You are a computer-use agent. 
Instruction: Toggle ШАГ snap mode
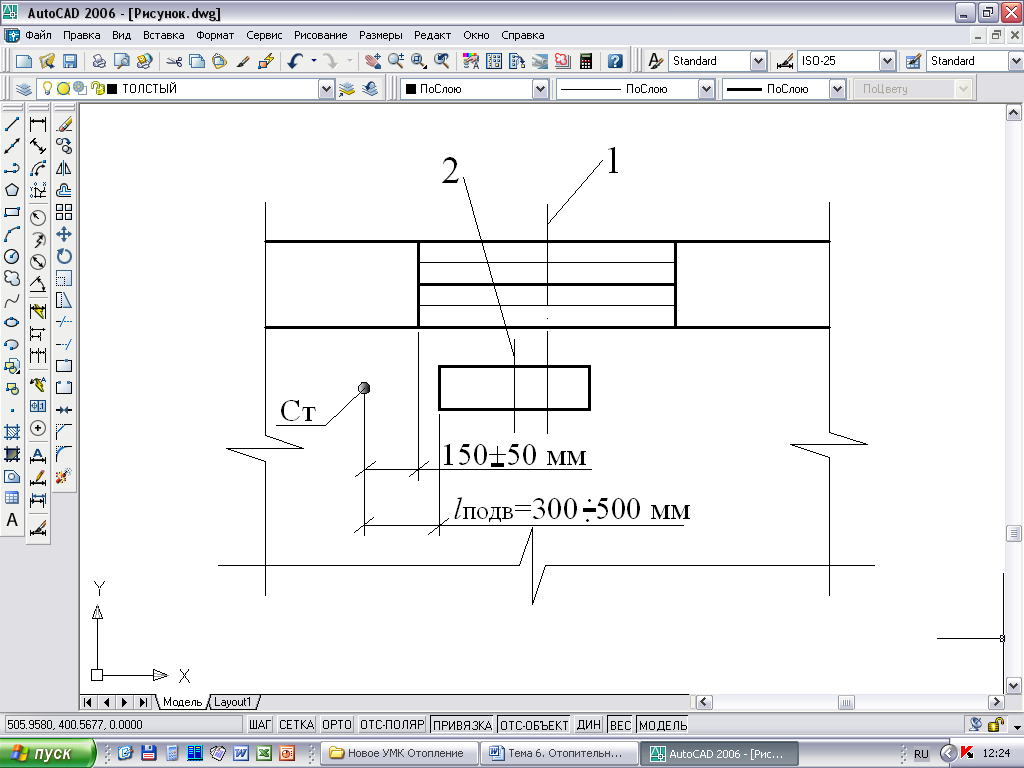260,725
